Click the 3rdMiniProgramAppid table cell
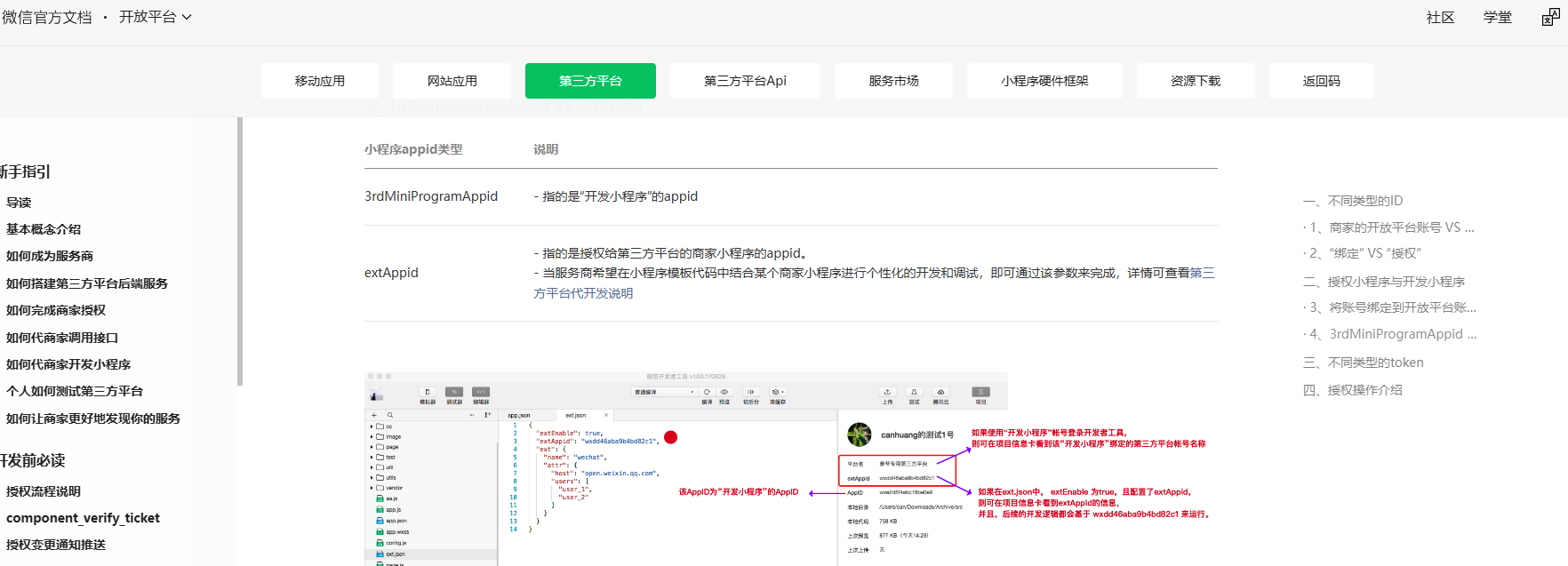The width and height of the screenshot is (1568, 566). [431, 196]
